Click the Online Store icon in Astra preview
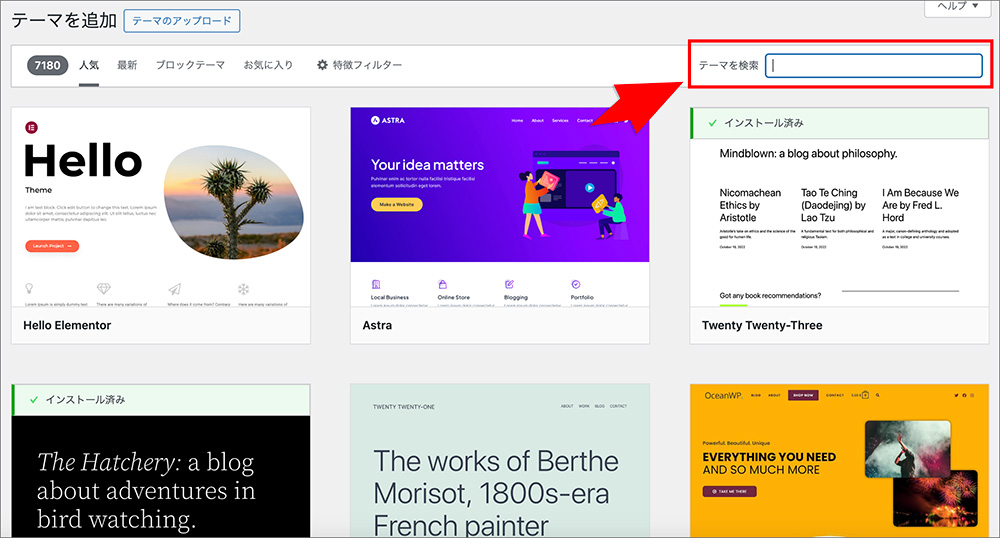This screenshot has width=1000, height=538. point(443,284)
